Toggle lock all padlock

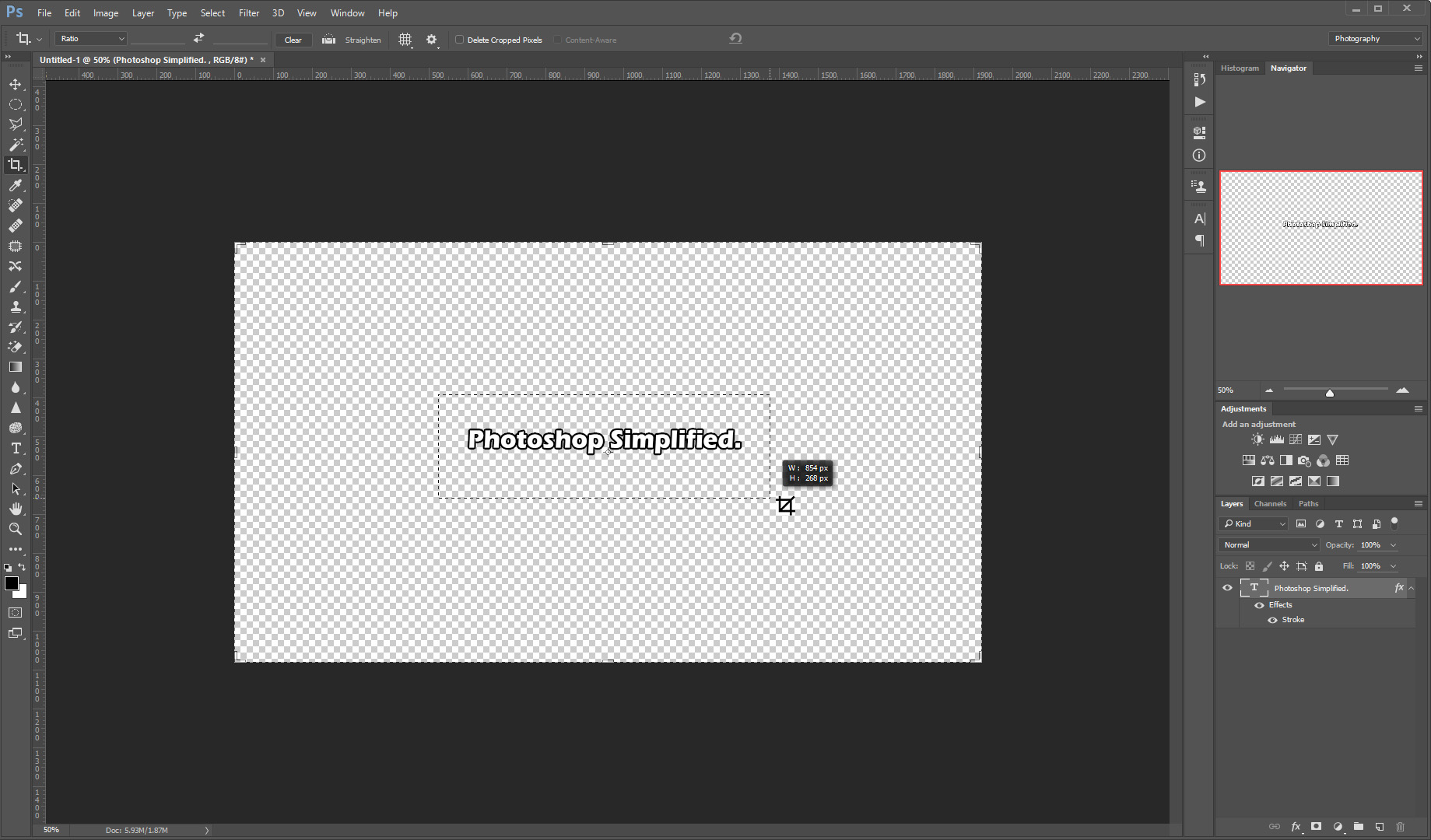pos(1319,566)
